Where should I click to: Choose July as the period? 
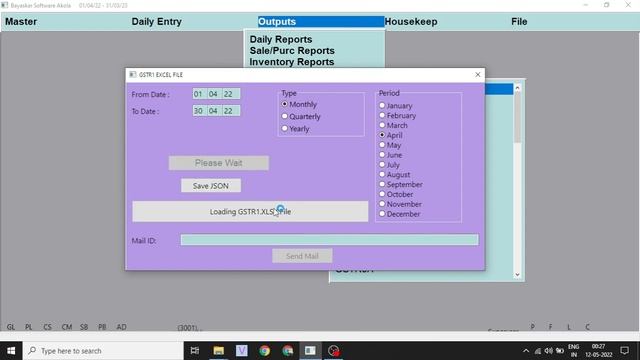tap(389, 164)
